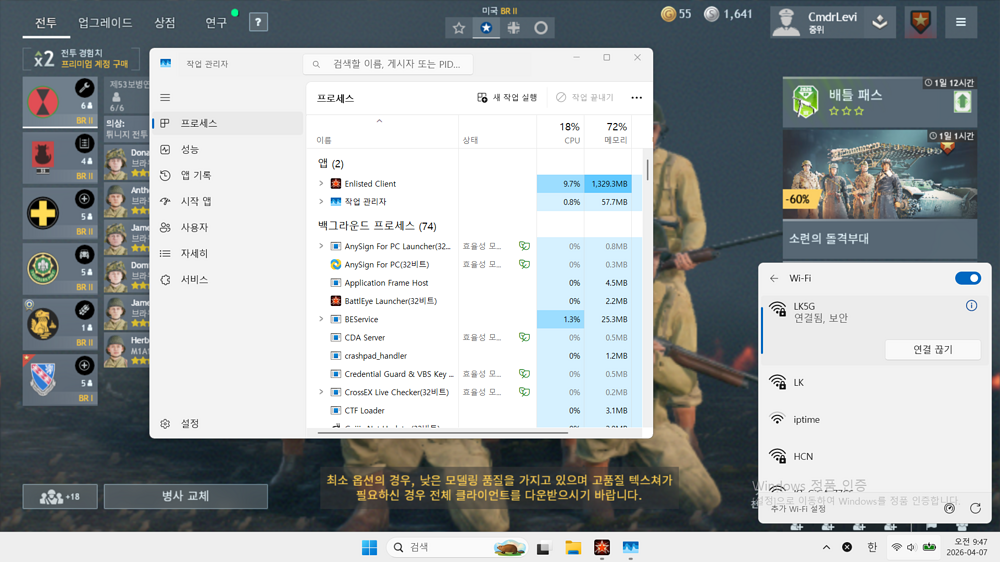Screen dimensions: 1000x562
Task: Click the taskbar 검색 search box
Action: coord(459,547)
